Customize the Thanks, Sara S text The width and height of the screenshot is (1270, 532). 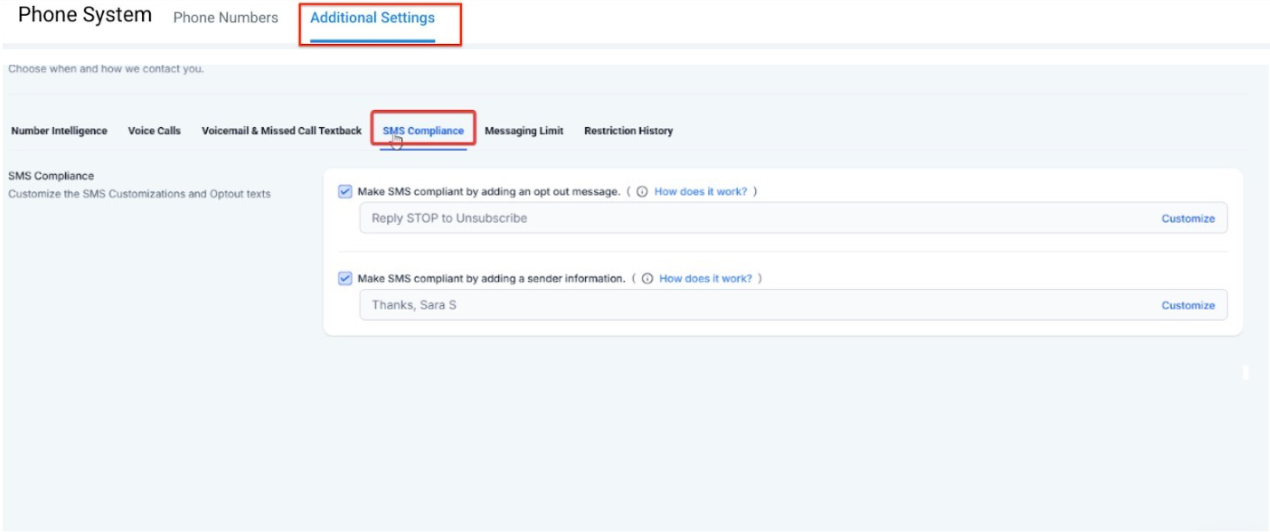coord(1188,305)
